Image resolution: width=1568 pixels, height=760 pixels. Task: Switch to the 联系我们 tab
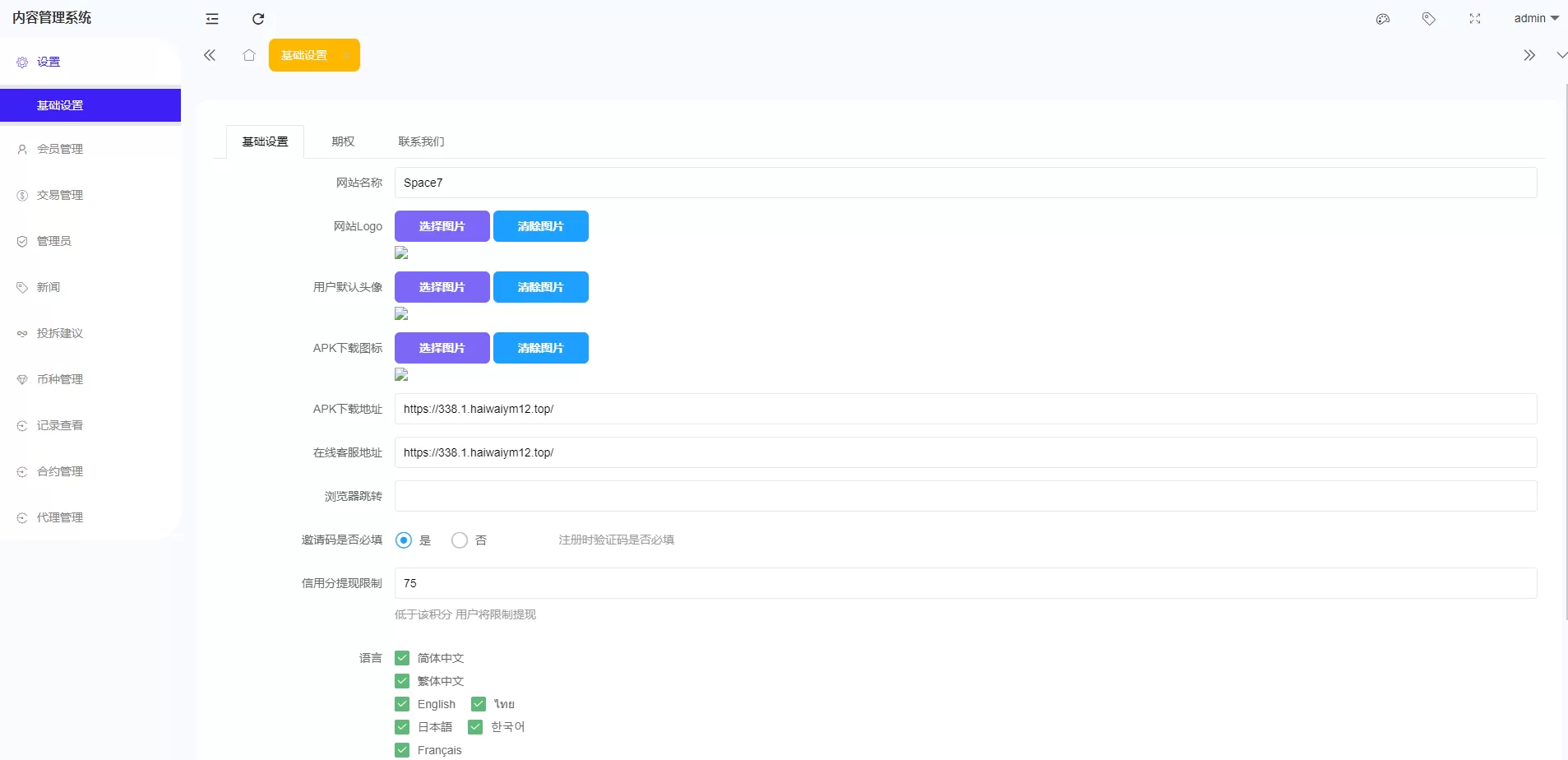click(x=421, y=141)
